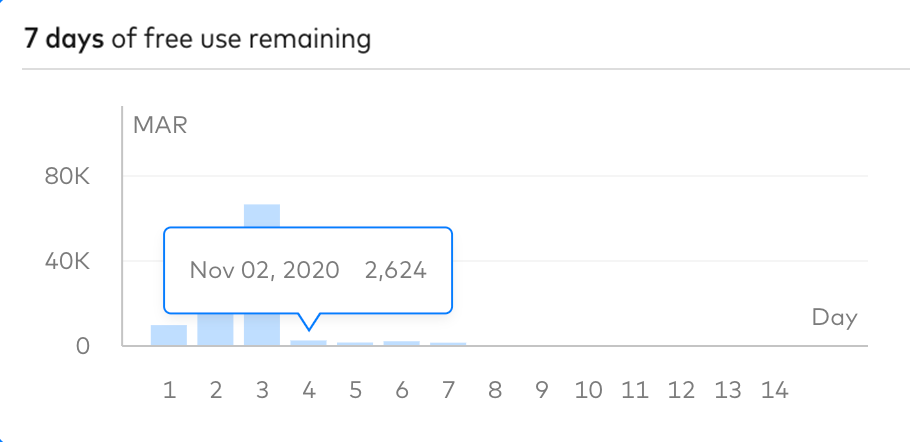910x442 pixels.
Task: Click the x-axis label 14
Action: tap(774, 390)
